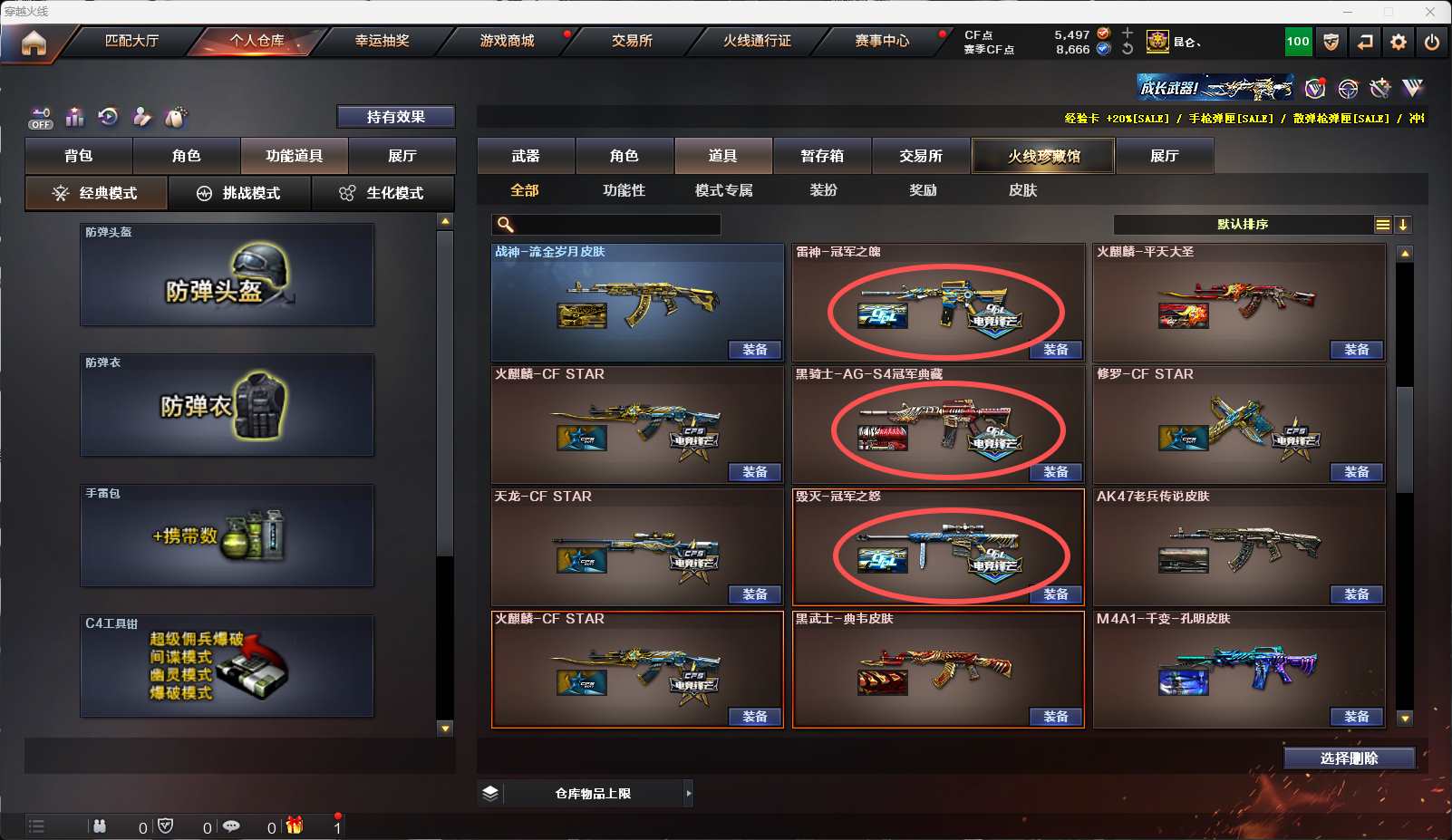Click the plus icon to add CF points
The image size is (1452, 840).
[1128, 34]
